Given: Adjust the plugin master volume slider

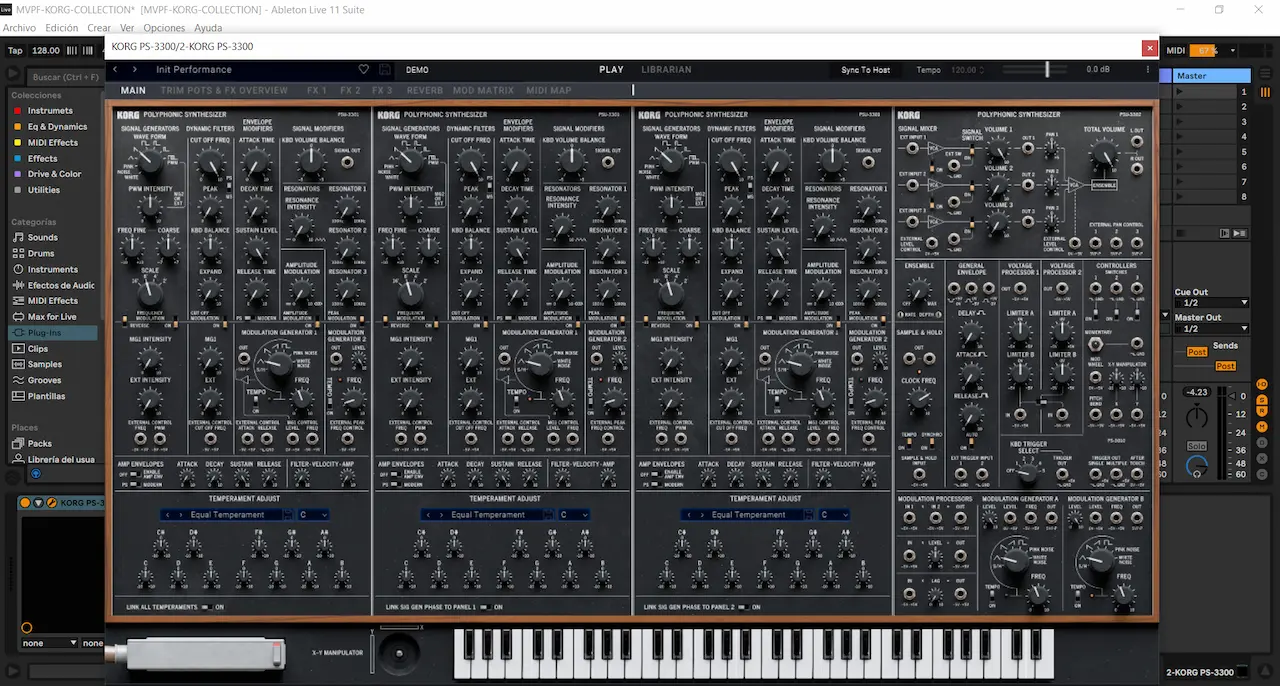Looking at the screenshot, I should click(x=1046, y=70).
